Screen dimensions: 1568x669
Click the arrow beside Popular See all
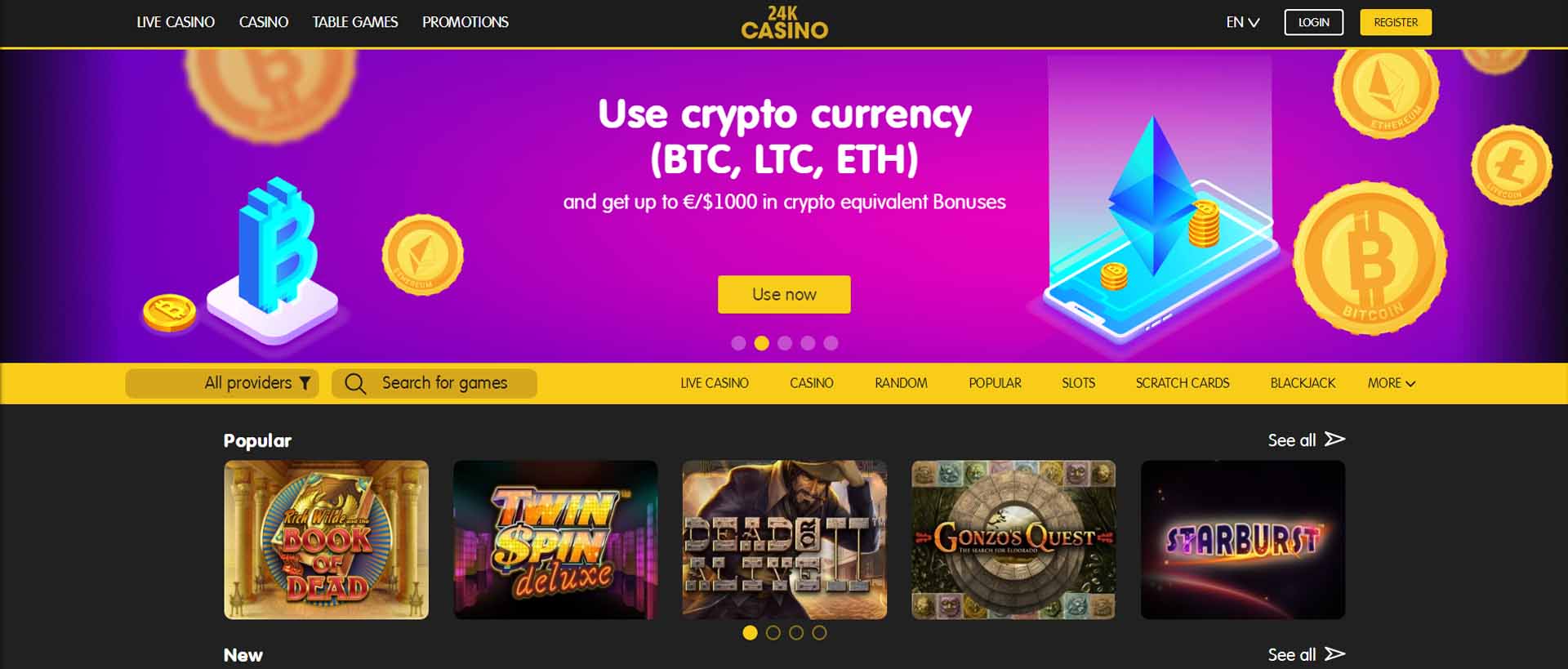click(1334, 439)
